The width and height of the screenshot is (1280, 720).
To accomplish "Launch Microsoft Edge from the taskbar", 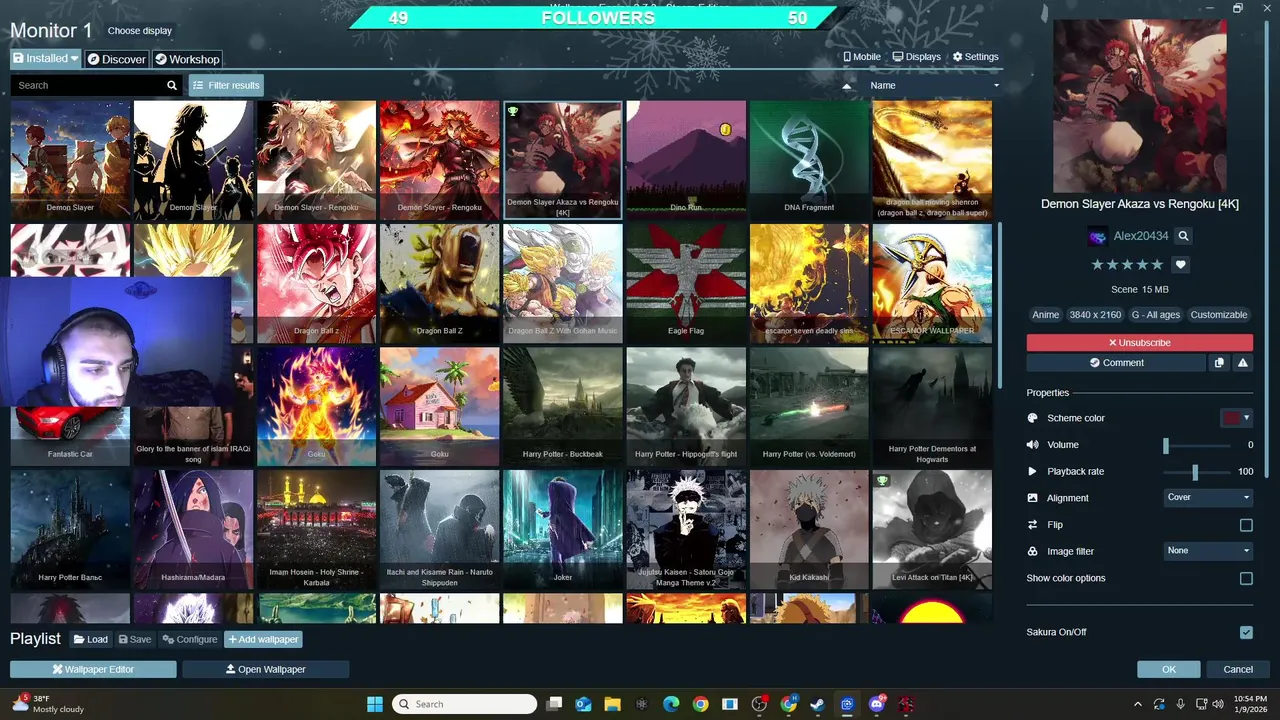I will (671, 704).
